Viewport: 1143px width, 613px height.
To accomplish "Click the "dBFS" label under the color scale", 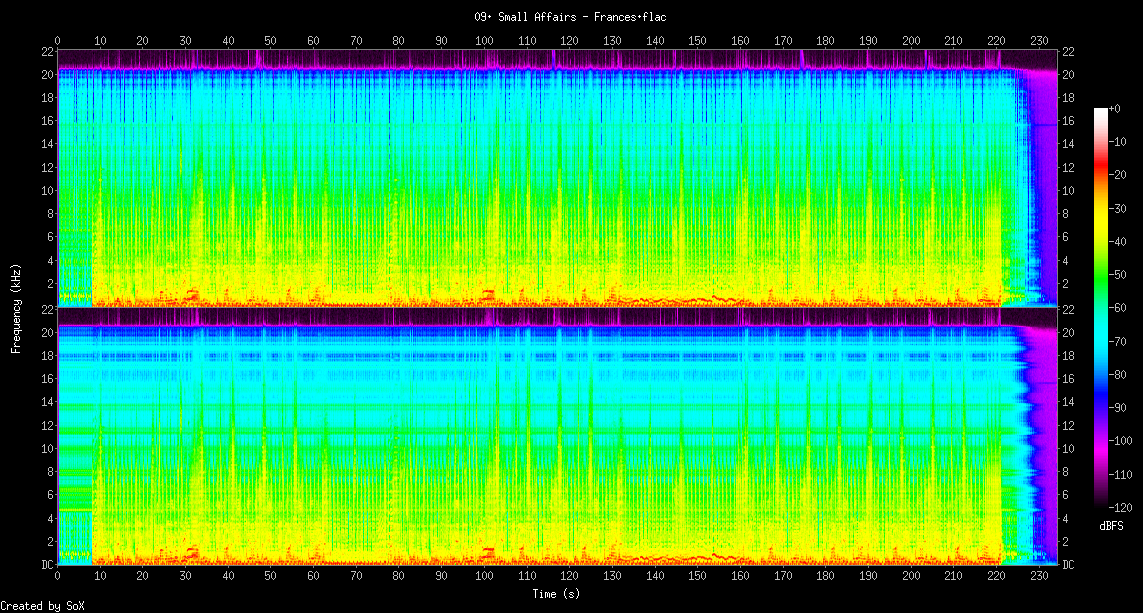I will point(1111,525).
